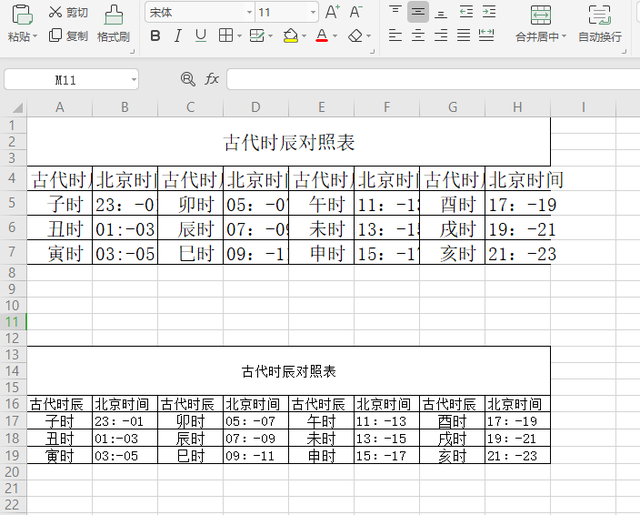640x515 pixels.
Task: Click the fx insert function button
Action: click(212, 79)
